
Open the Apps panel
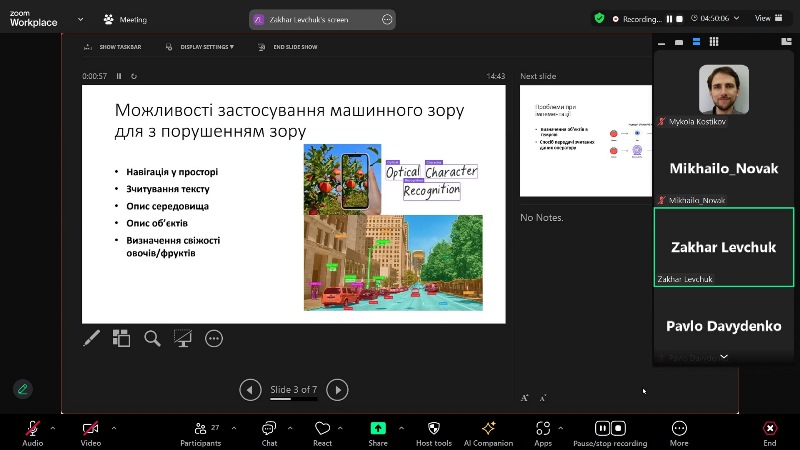[x=543, y=433]
